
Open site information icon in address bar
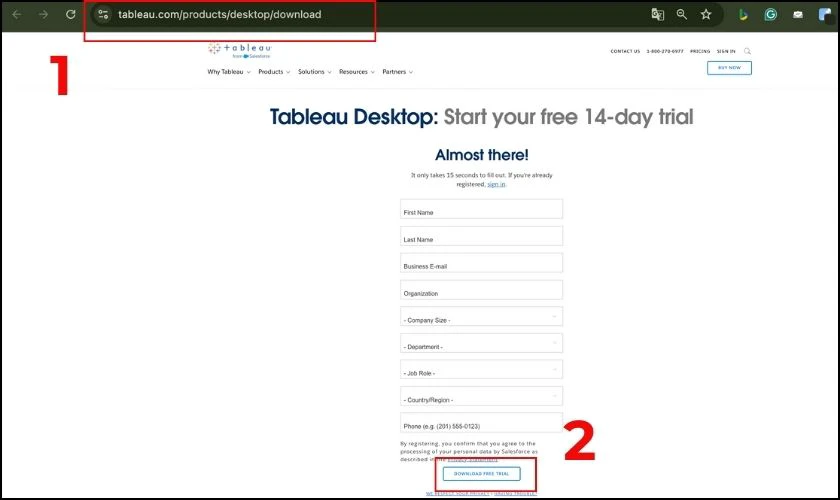pos(103,14)
